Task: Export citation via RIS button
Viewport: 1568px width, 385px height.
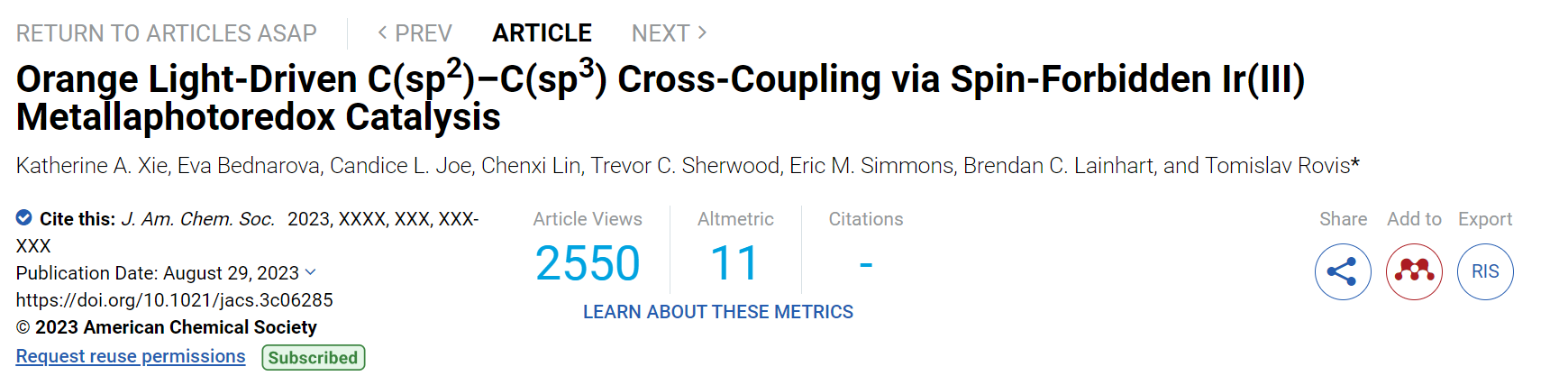Action: pyautogui.click(x=1485, y=271)
